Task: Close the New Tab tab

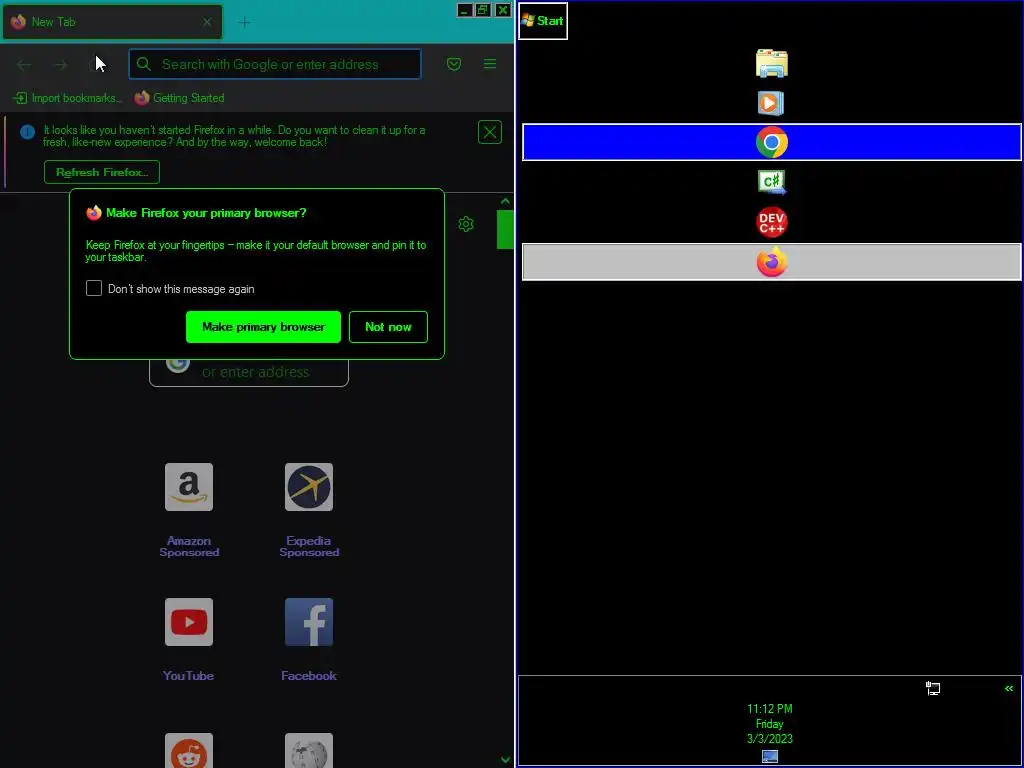Action: tap(207, 22)
